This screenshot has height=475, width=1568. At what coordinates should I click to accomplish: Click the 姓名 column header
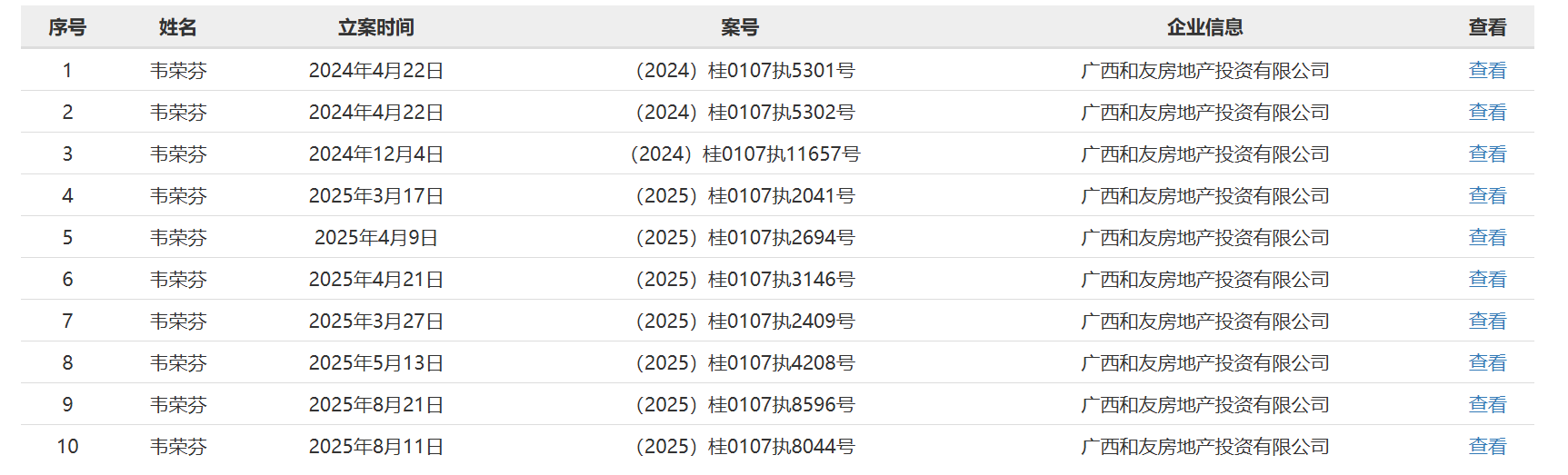(x=178, y=27)
